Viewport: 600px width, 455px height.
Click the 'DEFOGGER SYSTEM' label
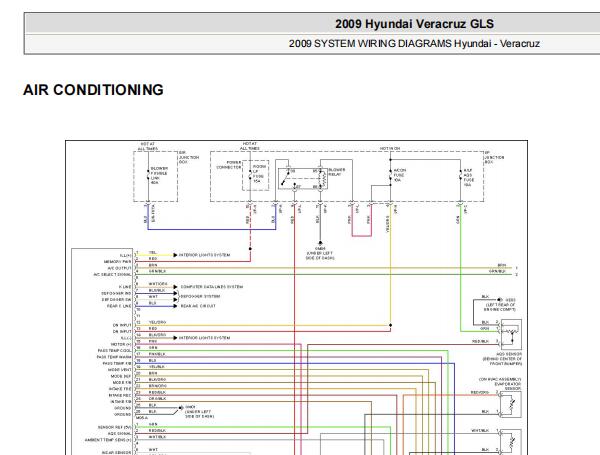click(200, 296)
